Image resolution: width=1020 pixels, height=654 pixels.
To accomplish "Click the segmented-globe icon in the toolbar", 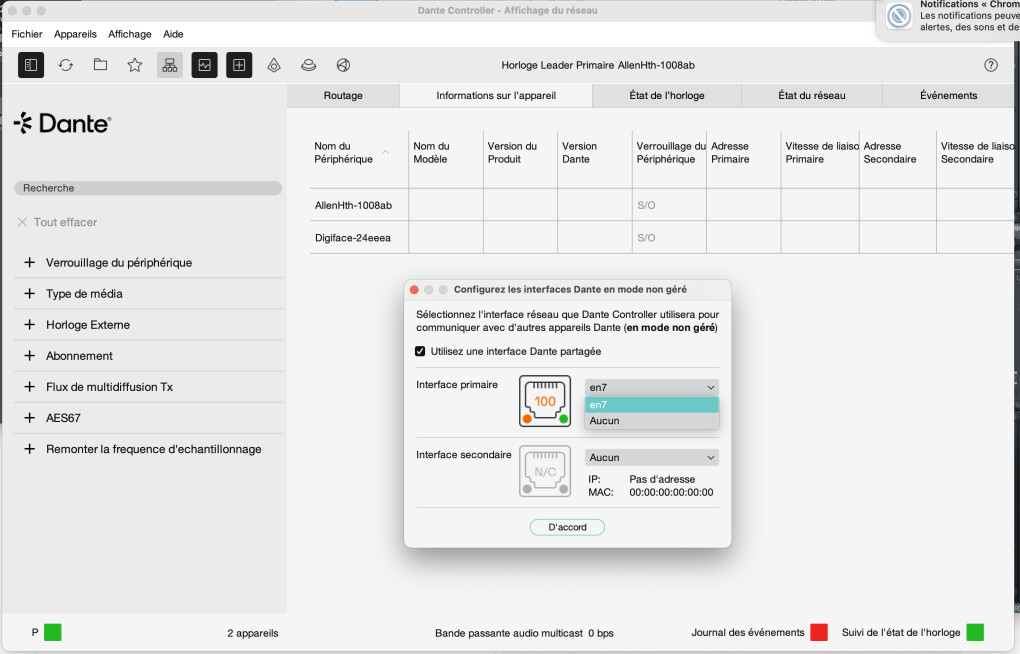I will (343, 65).
